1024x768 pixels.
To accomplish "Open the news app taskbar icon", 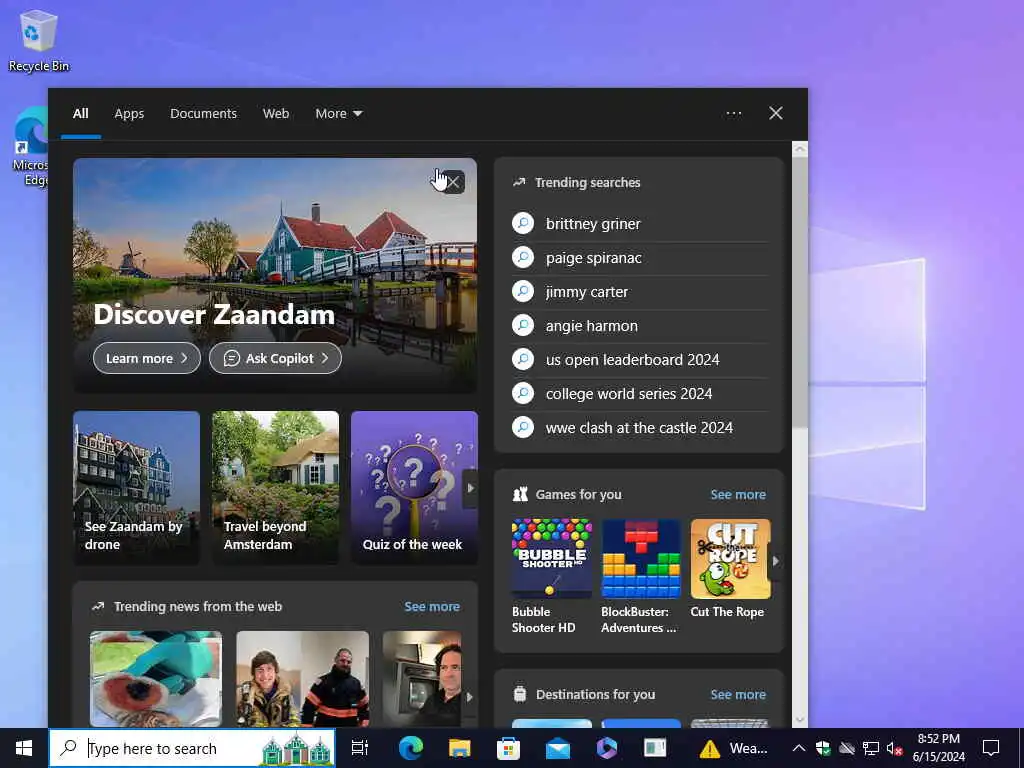I will click(x=655, y=748).
